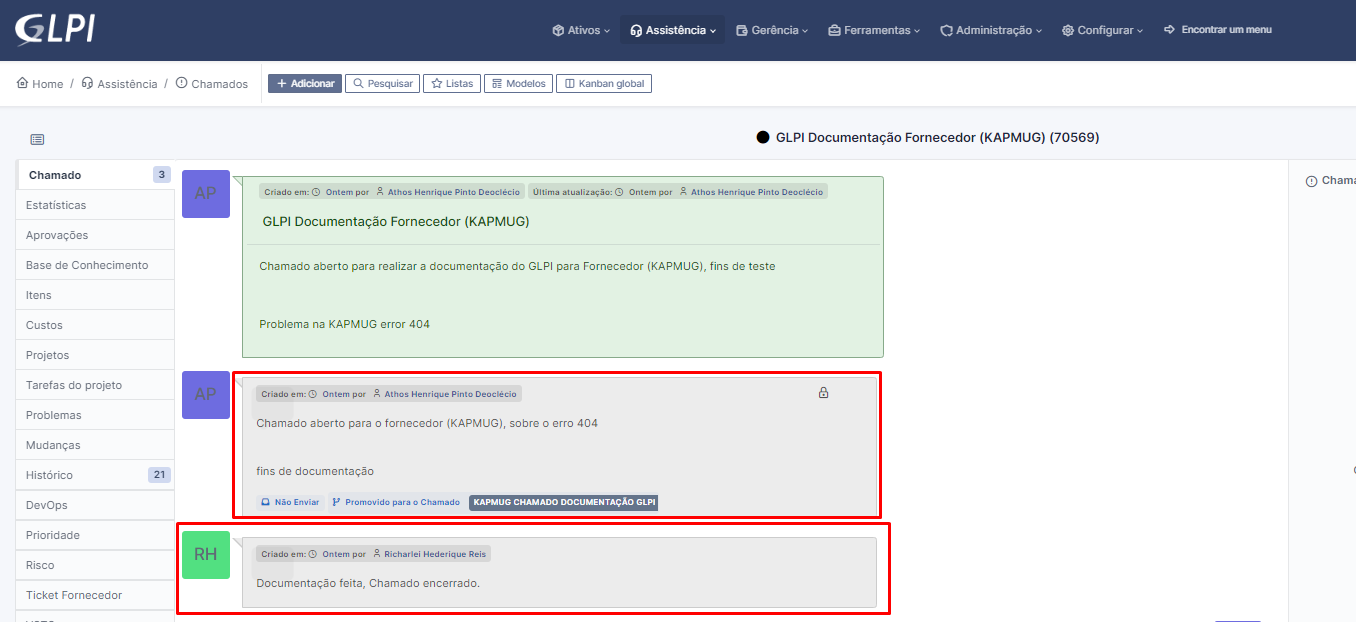This screenshot has width=1356, height=622.
Task: Click the line 'Chamado aberto para o fornecedor (KAPMUG)'
Action: (x=427, y=423)
